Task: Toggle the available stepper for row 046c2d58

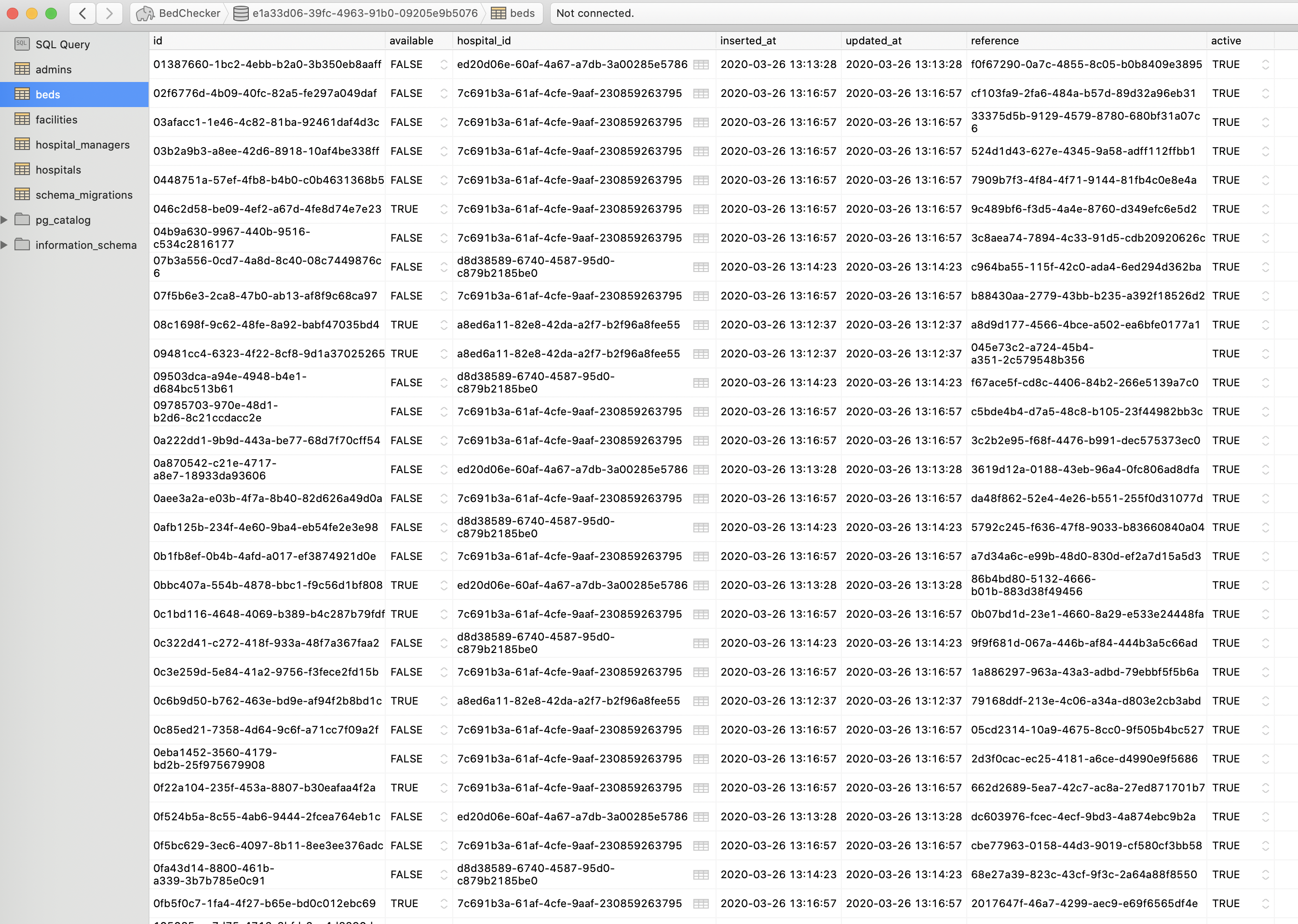Action: click(x=444, y=209)
